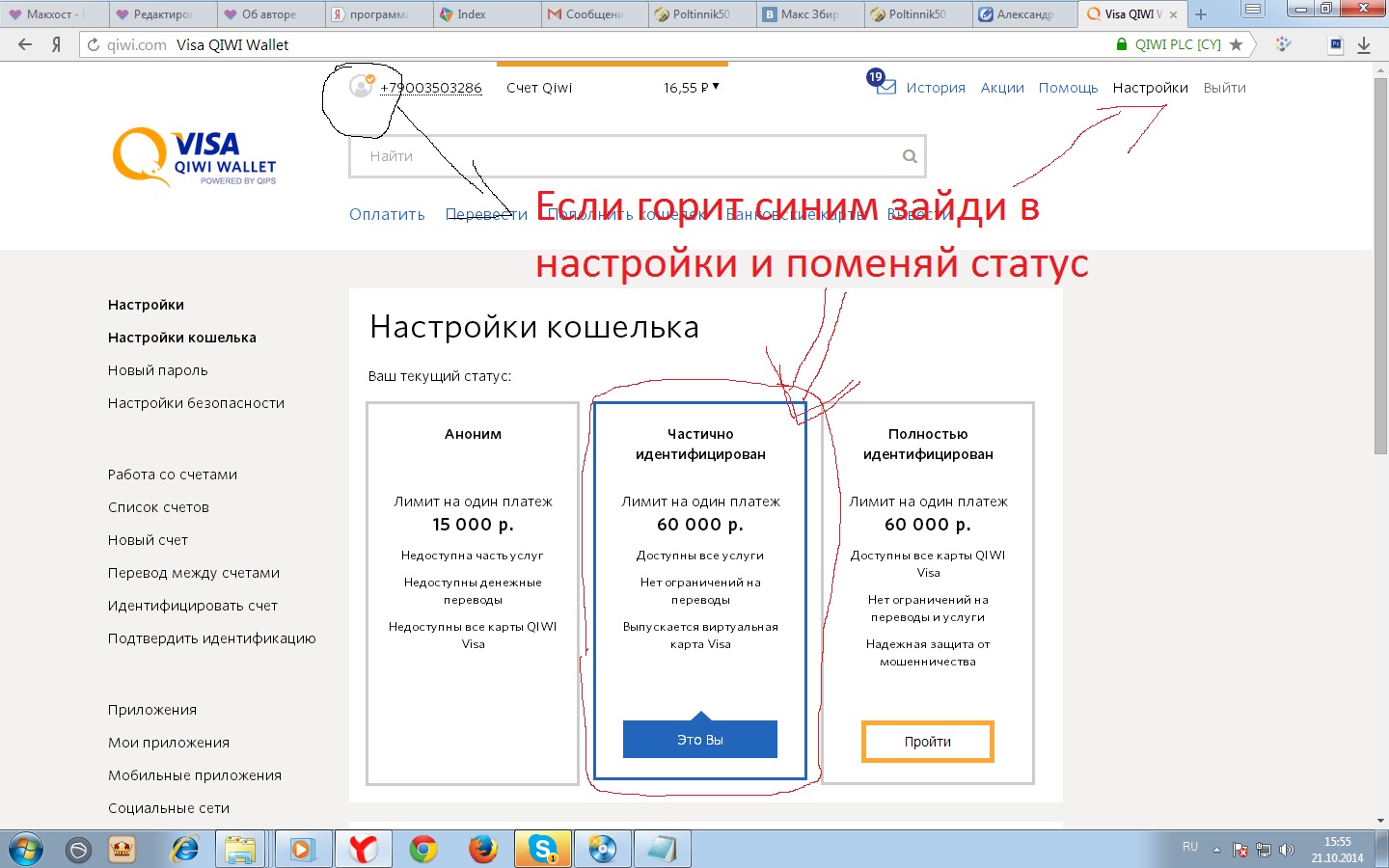Open Помощь in the top menu
Image resolution: width=1389 pixels, height=868 pixels.
coord(1068,88)
